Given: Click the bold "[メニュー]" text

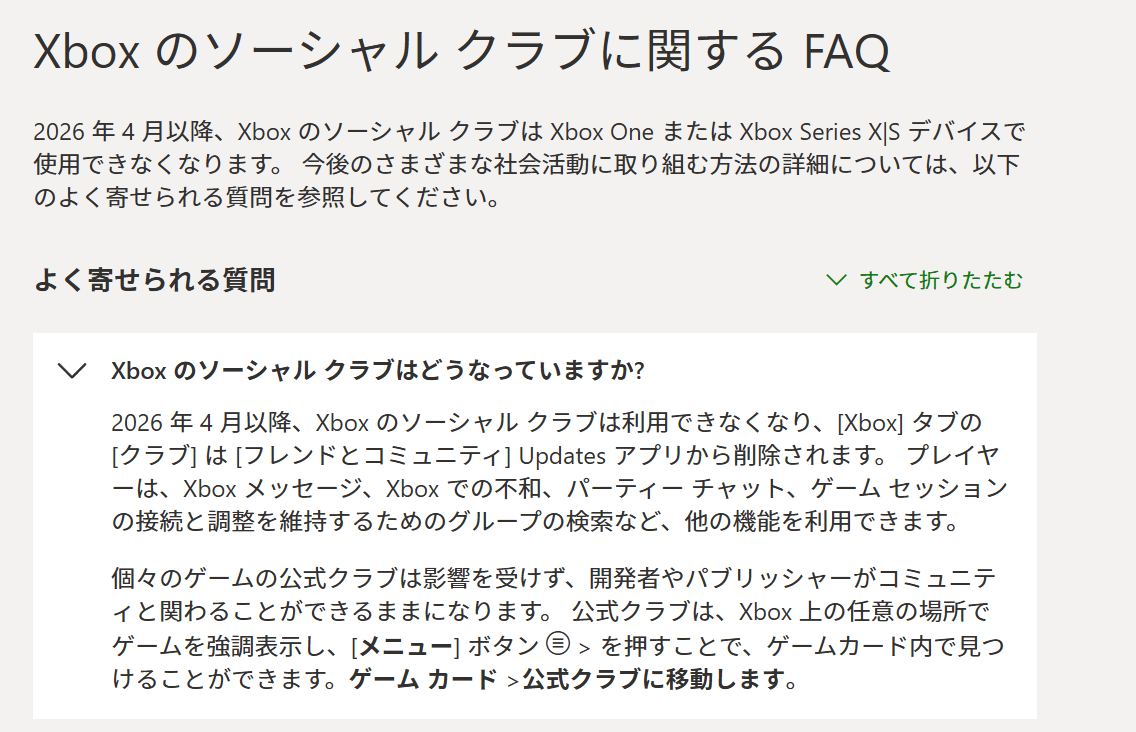Looking at the screenshot, I should click(x=404, y=646).
